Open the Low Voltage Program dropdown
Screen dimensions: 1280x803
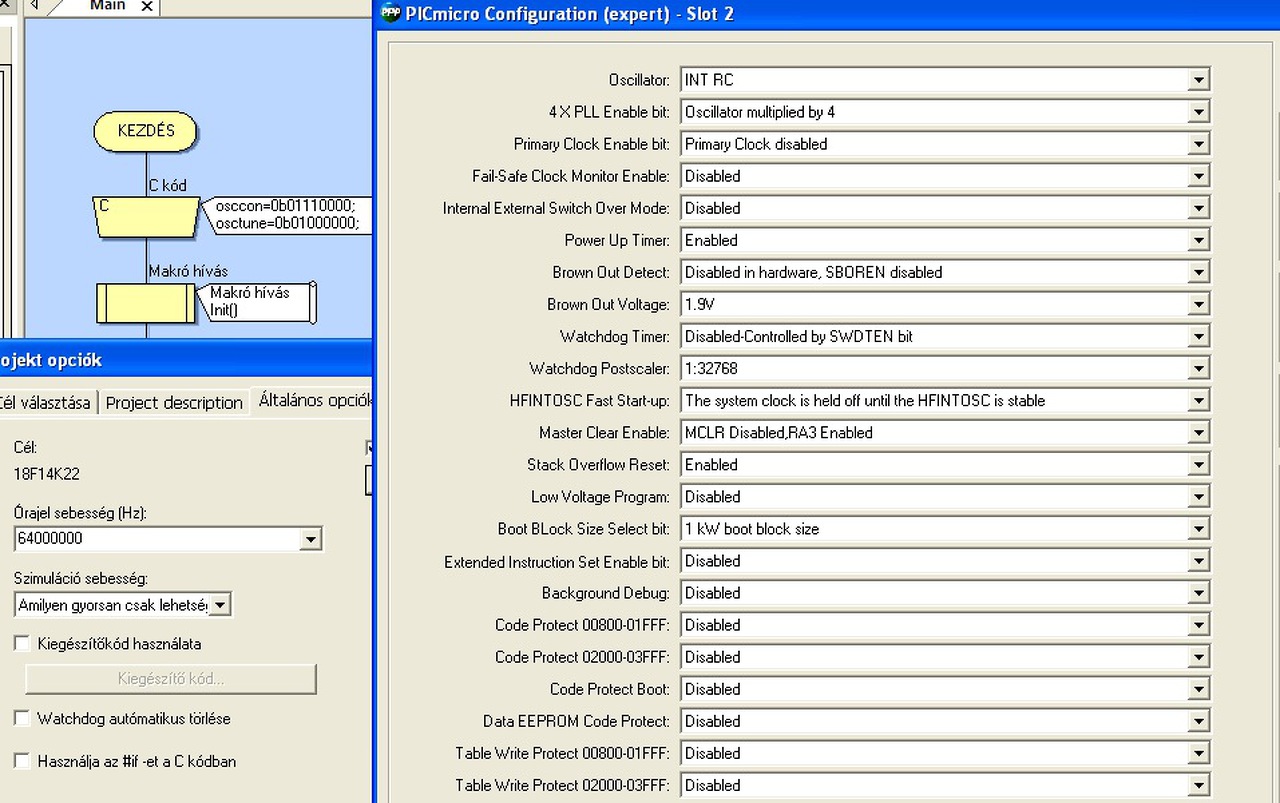[x=1199, y=496]
